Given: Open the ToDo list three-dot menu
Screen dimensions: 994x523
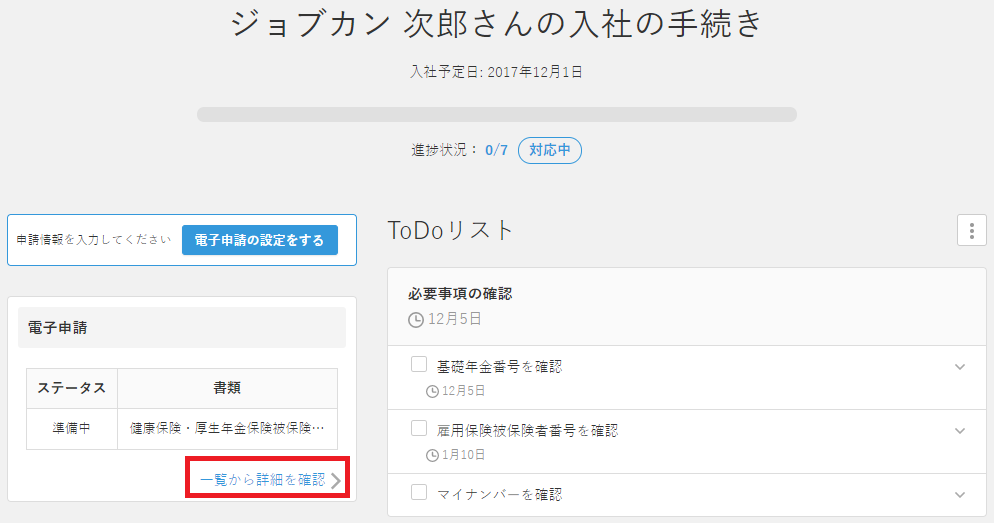Looking at the screenshot, I should tap(971, 230).
